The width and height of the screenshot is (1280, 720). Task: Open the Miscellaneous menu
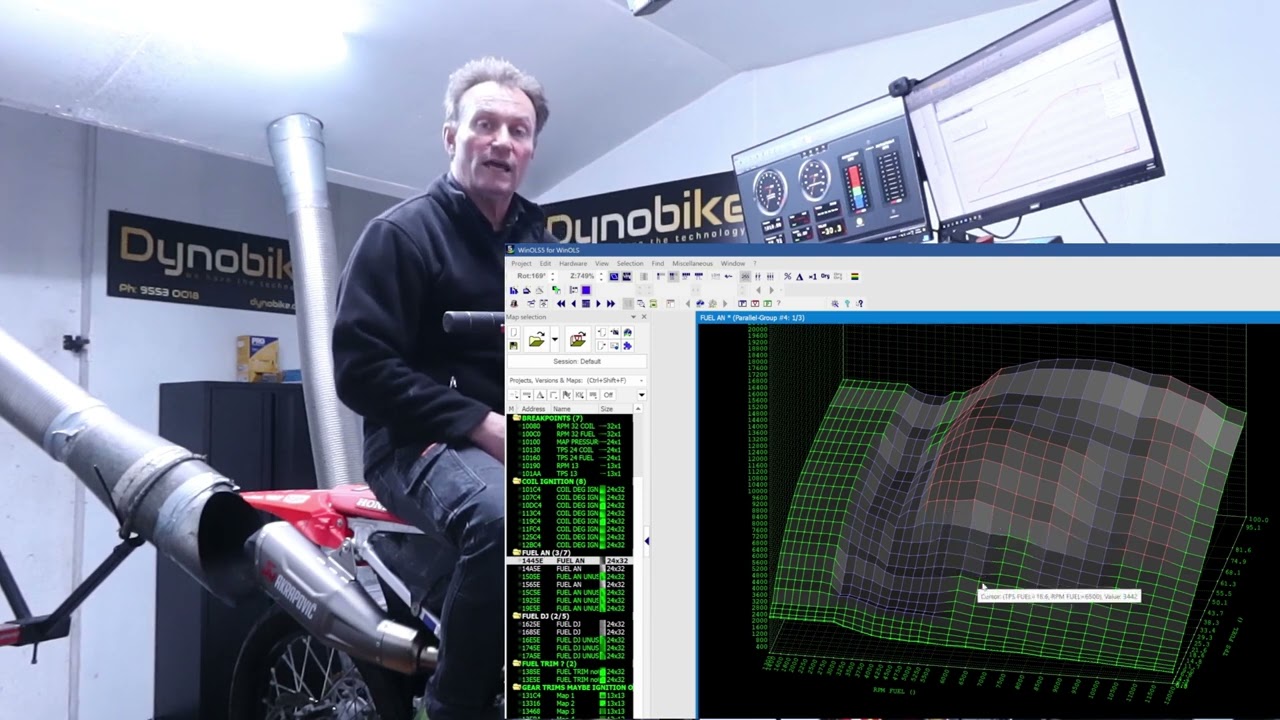(x=693, y=263)
